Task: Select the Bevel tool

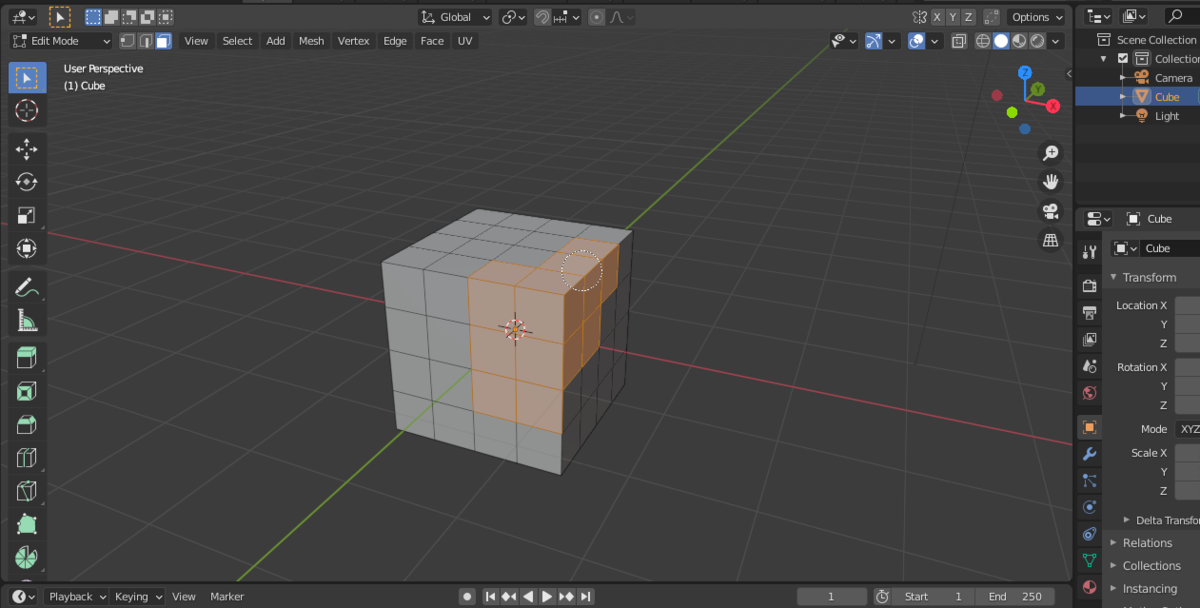Action: [x=27, y=425]
